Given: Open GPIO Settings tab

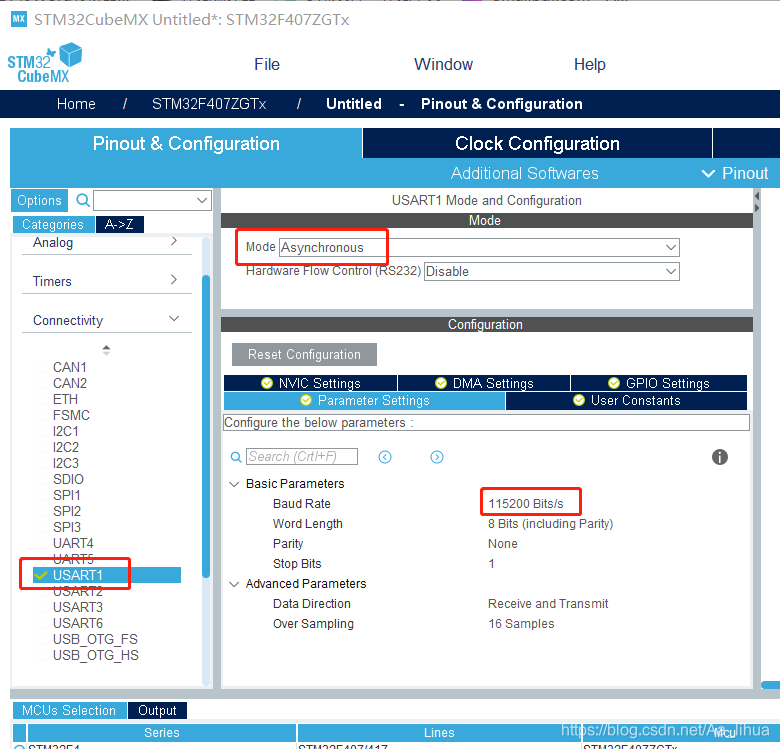Looking at the screenshot, I should (x=659, y=383).
